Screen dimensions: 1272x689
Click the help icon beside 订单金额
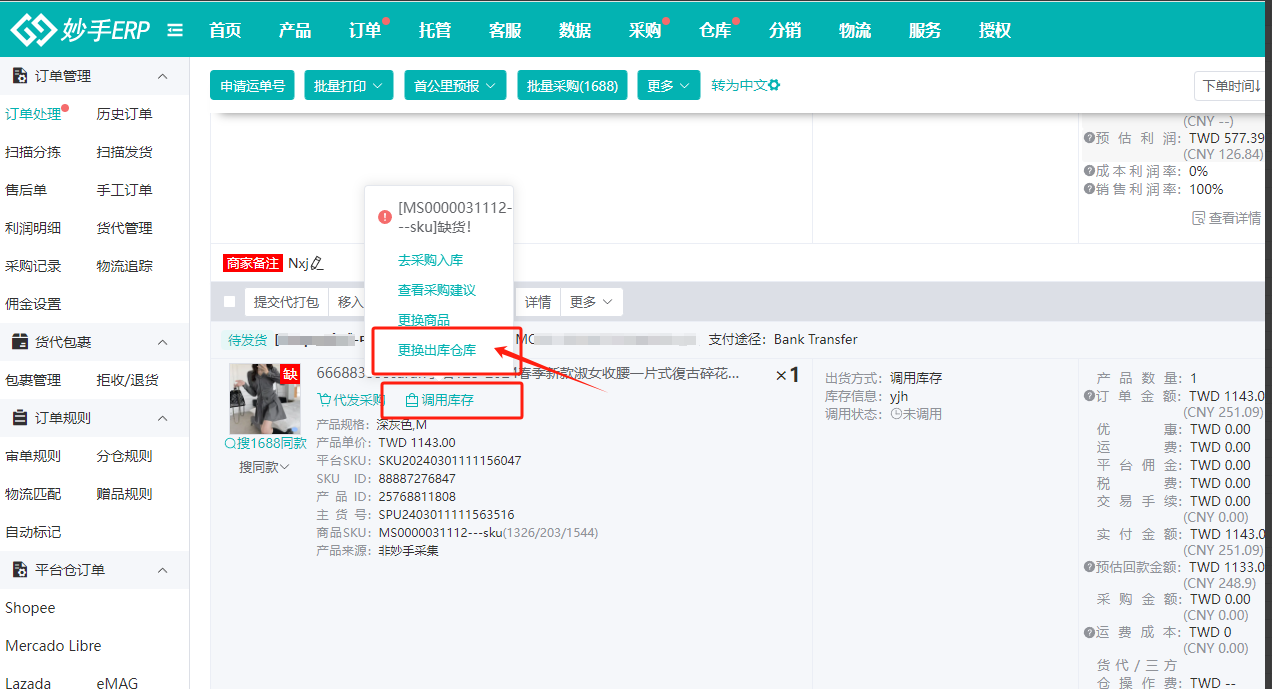(x=1089, y=396)
